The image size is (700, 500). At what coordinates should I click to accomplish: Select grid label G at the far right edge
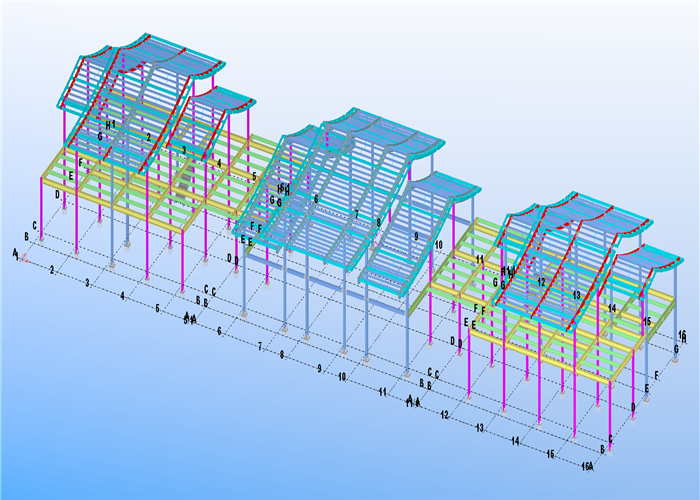coord(676,349)
